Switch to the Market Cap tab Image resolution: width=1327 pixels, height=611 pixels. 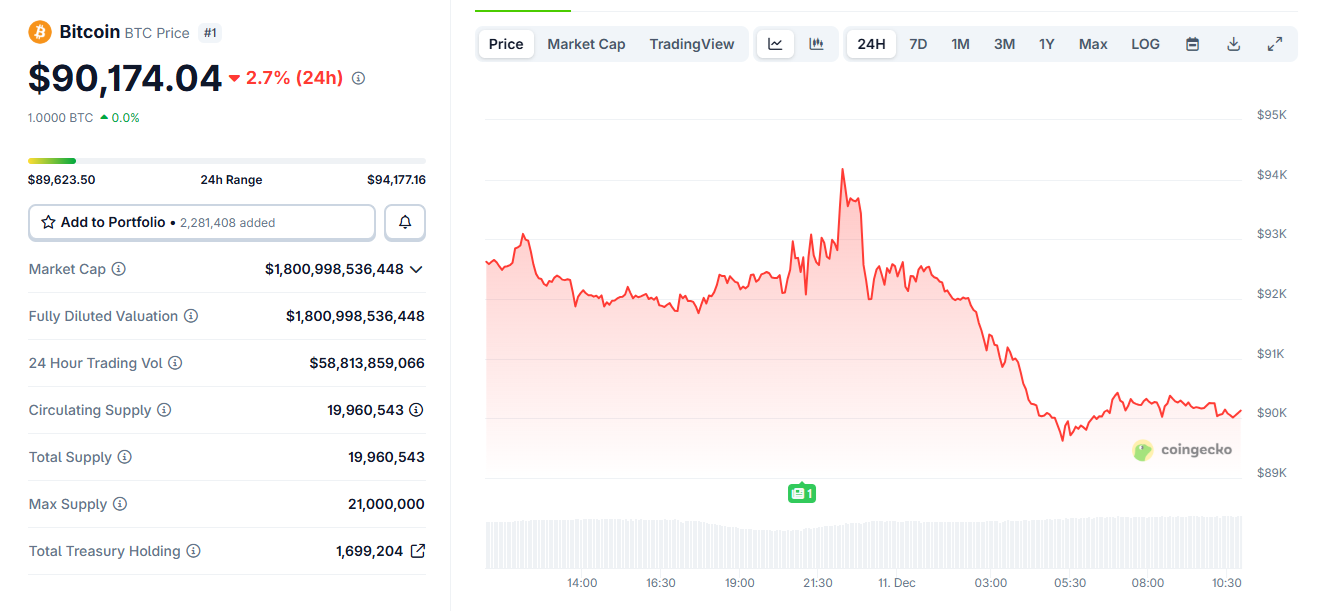(x=586, y=43)
